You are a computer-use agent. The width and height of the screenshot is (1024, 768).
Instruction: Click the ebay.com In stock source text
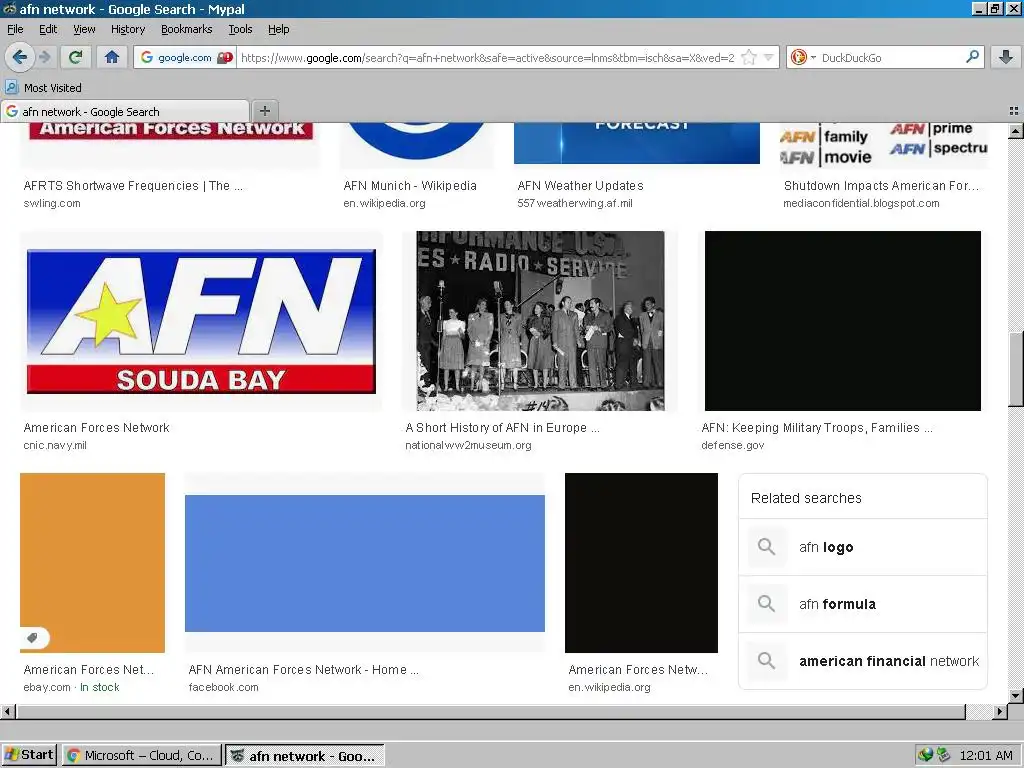click(x=72, y=687)
